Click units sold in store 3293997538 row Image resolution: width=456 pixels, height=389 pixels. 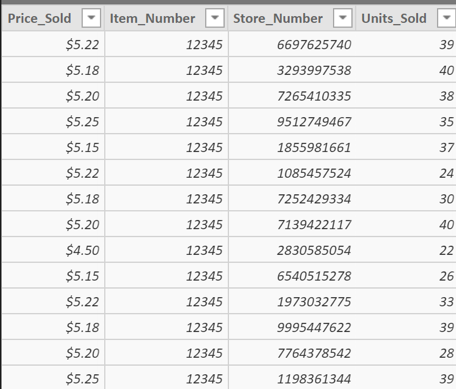[x=406, y=70]
